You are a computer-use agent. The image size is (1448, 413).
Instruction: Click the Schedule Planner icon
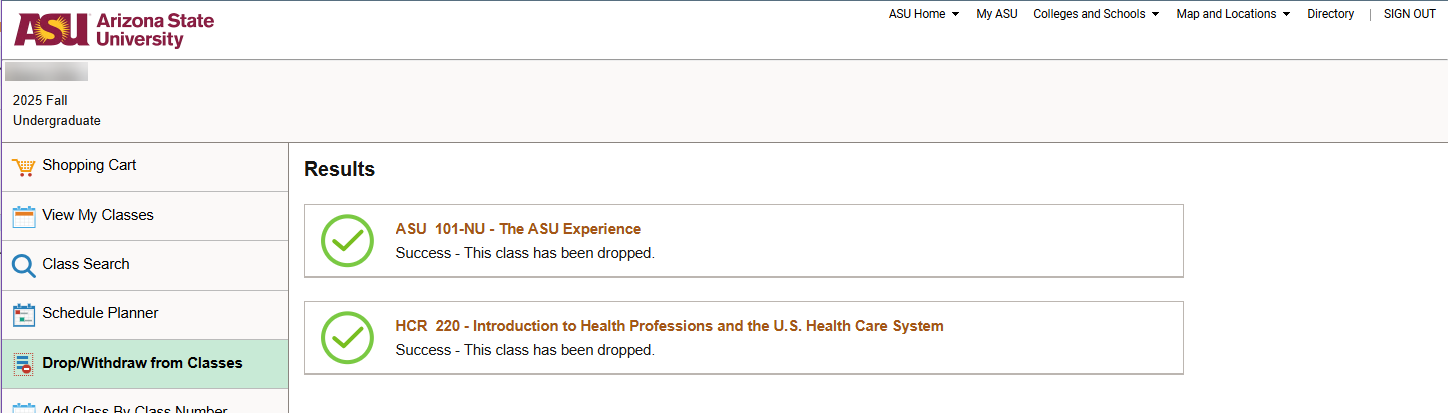(x=24, y=315)
